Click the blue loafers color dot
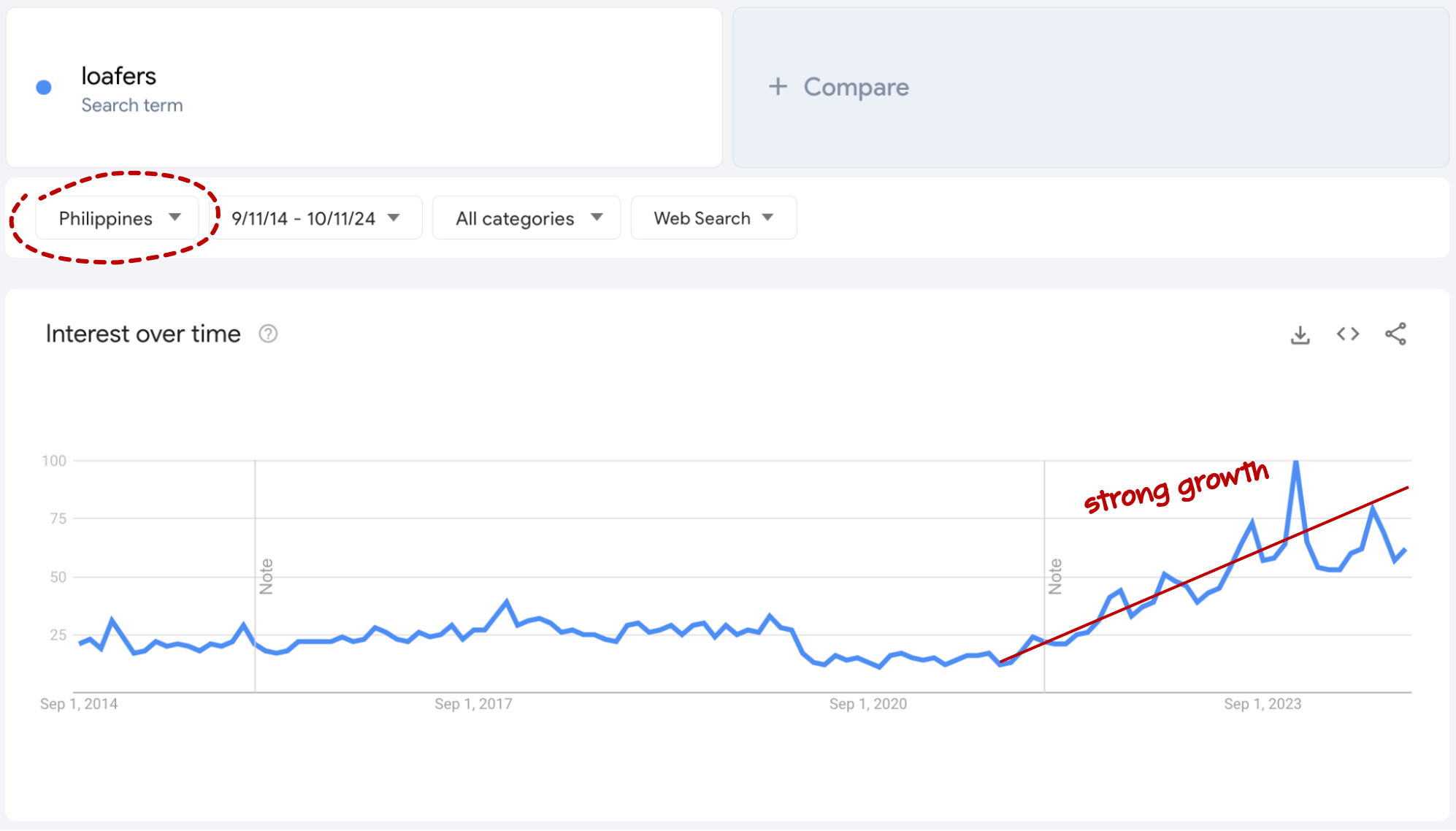This screenshot has width=1456, height=831. pyautogui.click(x=44, y=88)
